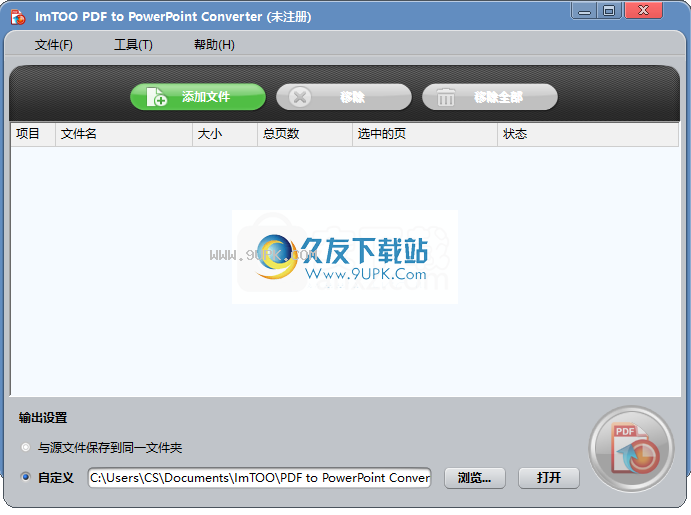Open the 工具(T) menu
This screenshot has width=691, height=515.
133,45
